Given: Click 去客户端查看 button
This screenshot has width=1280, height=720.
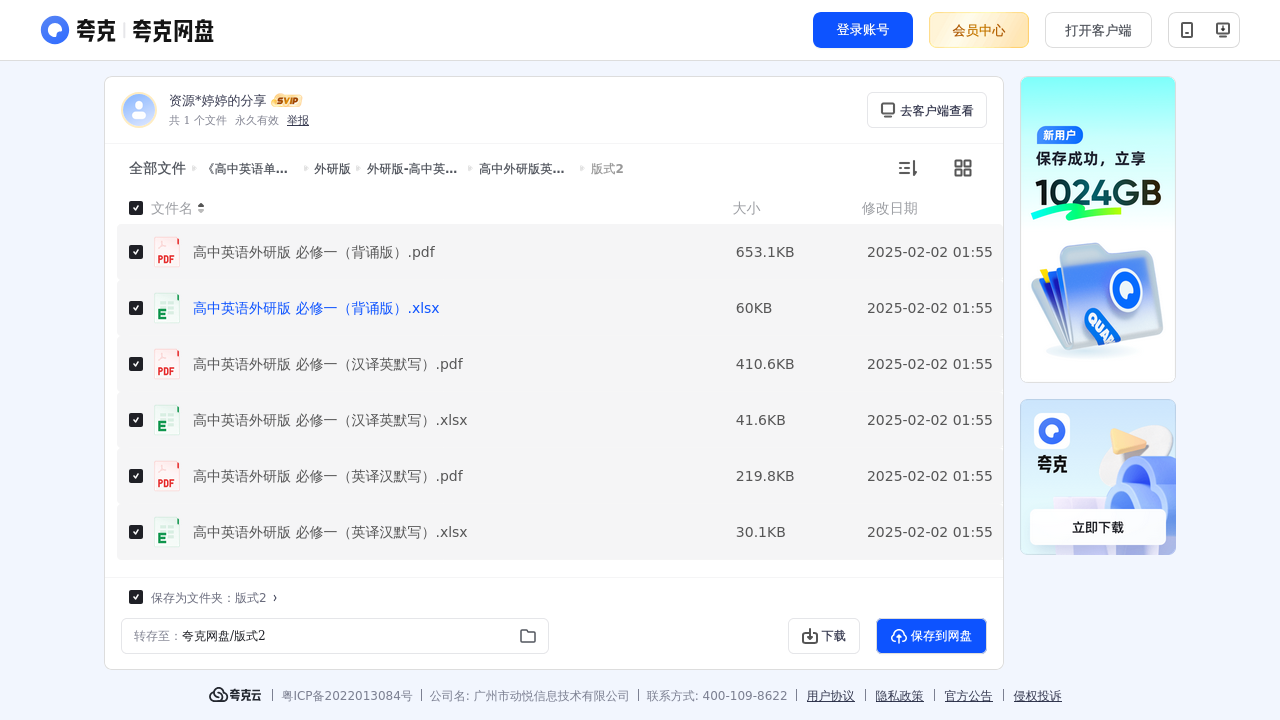Looking at the screenshot, I should click(927, 110).
